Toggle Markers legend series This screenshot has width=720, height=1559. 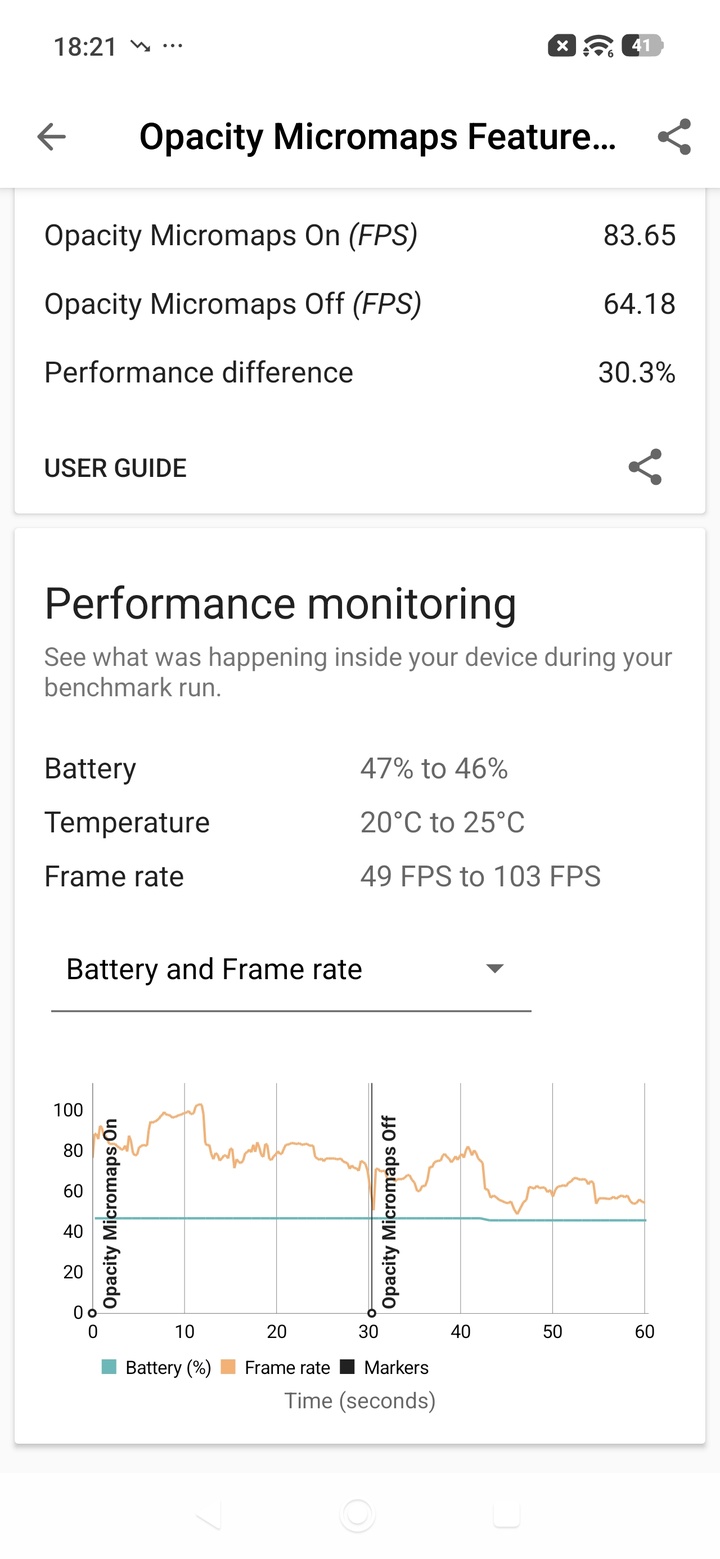point(385,1368)
